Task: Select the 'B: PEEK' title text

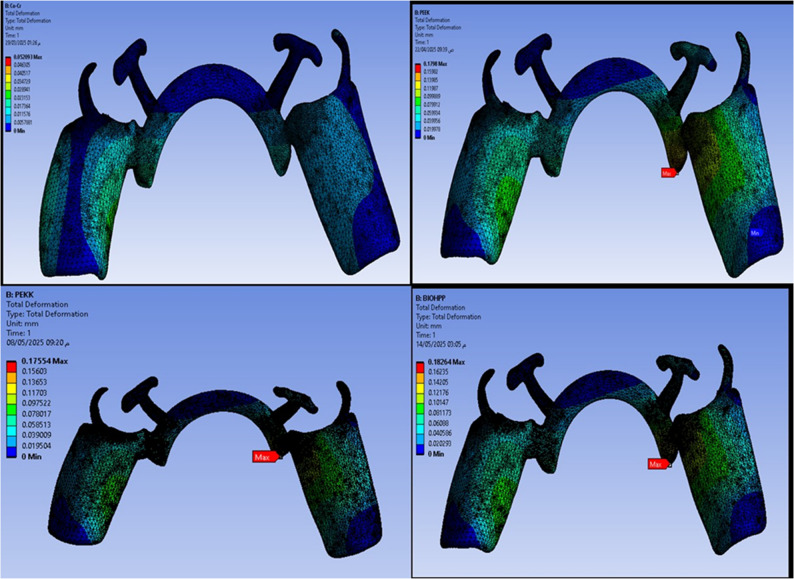Action: (x=423, y=13)
